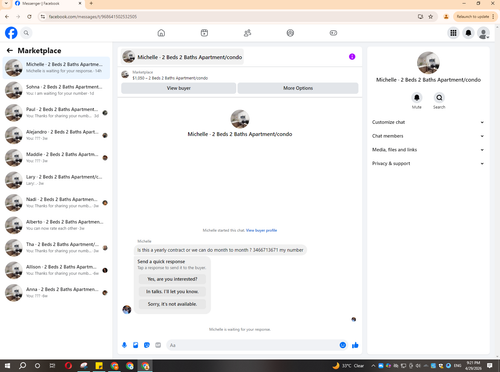Open the Tha conversation
This screenshot has width=500, height=372.
56,248
